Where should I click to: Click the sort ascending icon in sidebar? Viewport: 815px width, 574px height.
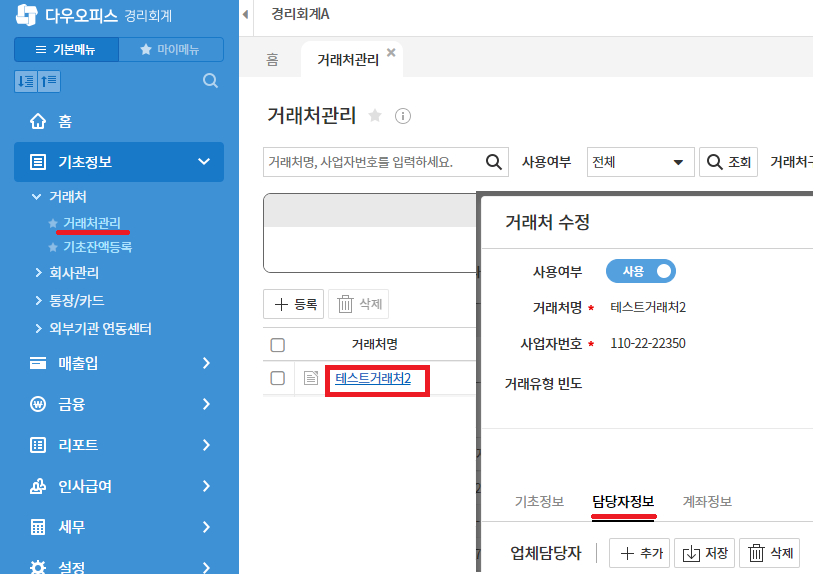pyautogui.click(x=49, y=82)
